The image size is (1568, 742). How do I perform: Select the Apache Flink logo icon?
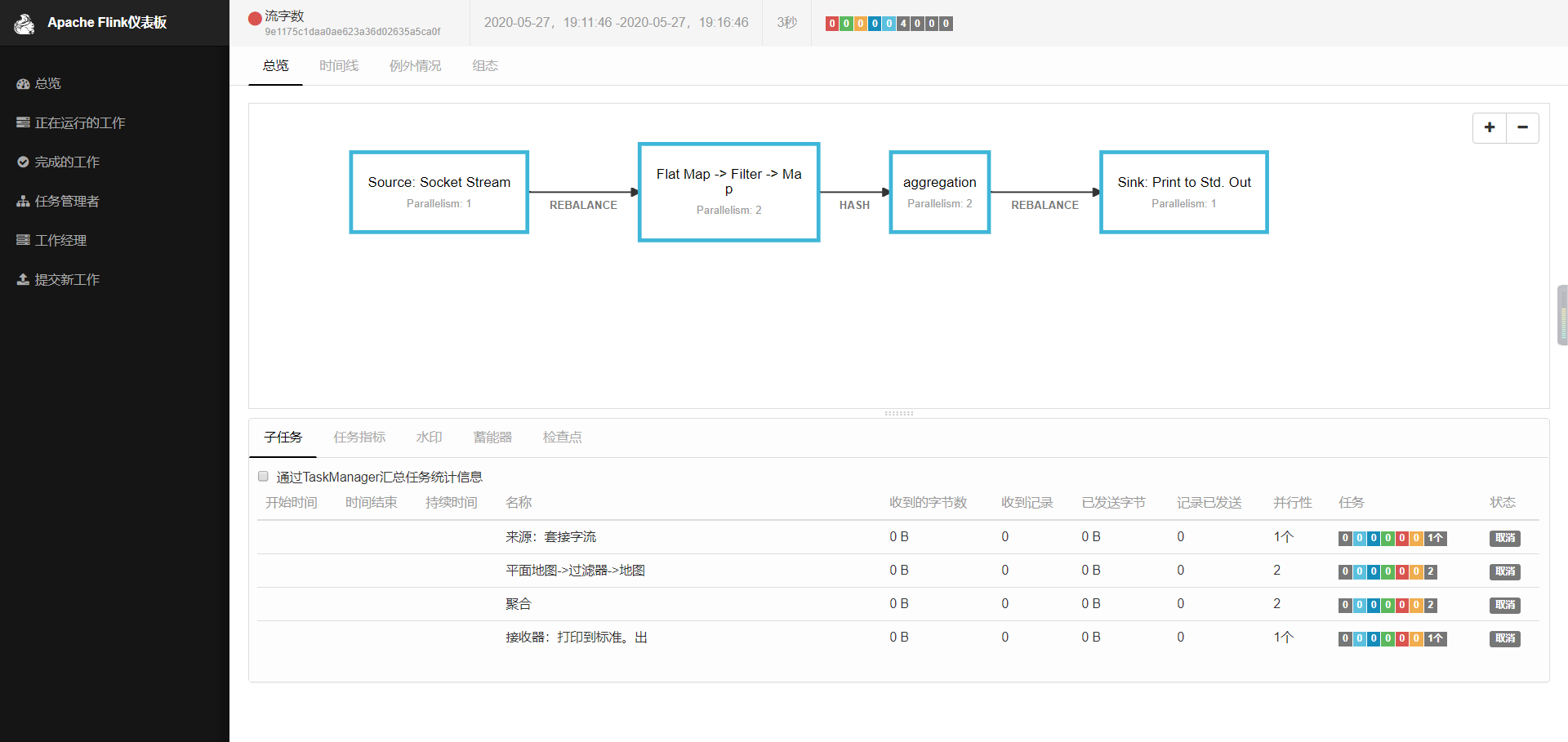24,23
